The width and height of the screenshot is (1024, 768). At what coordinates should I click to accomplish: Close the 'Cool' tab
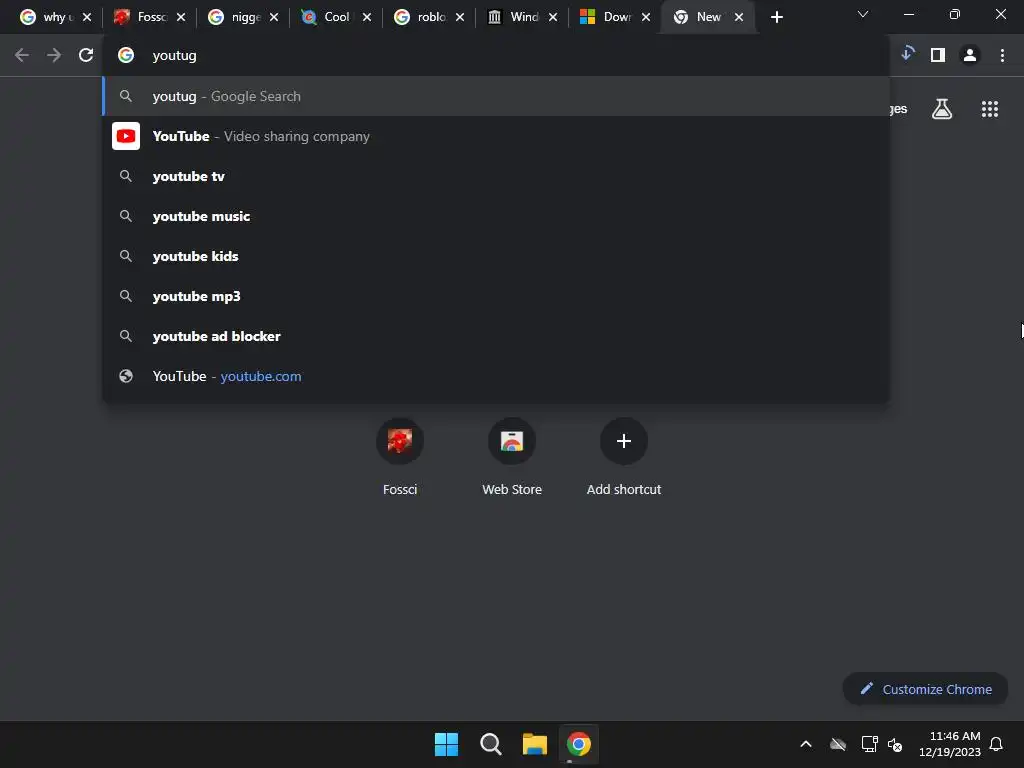pyautogui.click(x=367, y=18)
